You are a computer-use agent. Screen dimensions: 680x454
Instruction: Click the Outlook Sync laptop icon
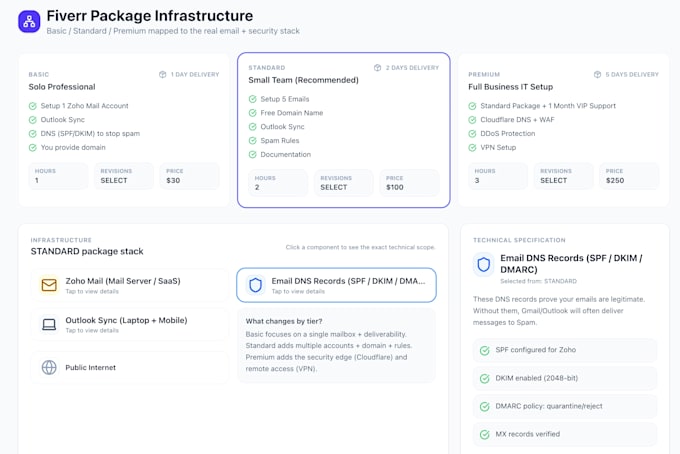(49, 324)
